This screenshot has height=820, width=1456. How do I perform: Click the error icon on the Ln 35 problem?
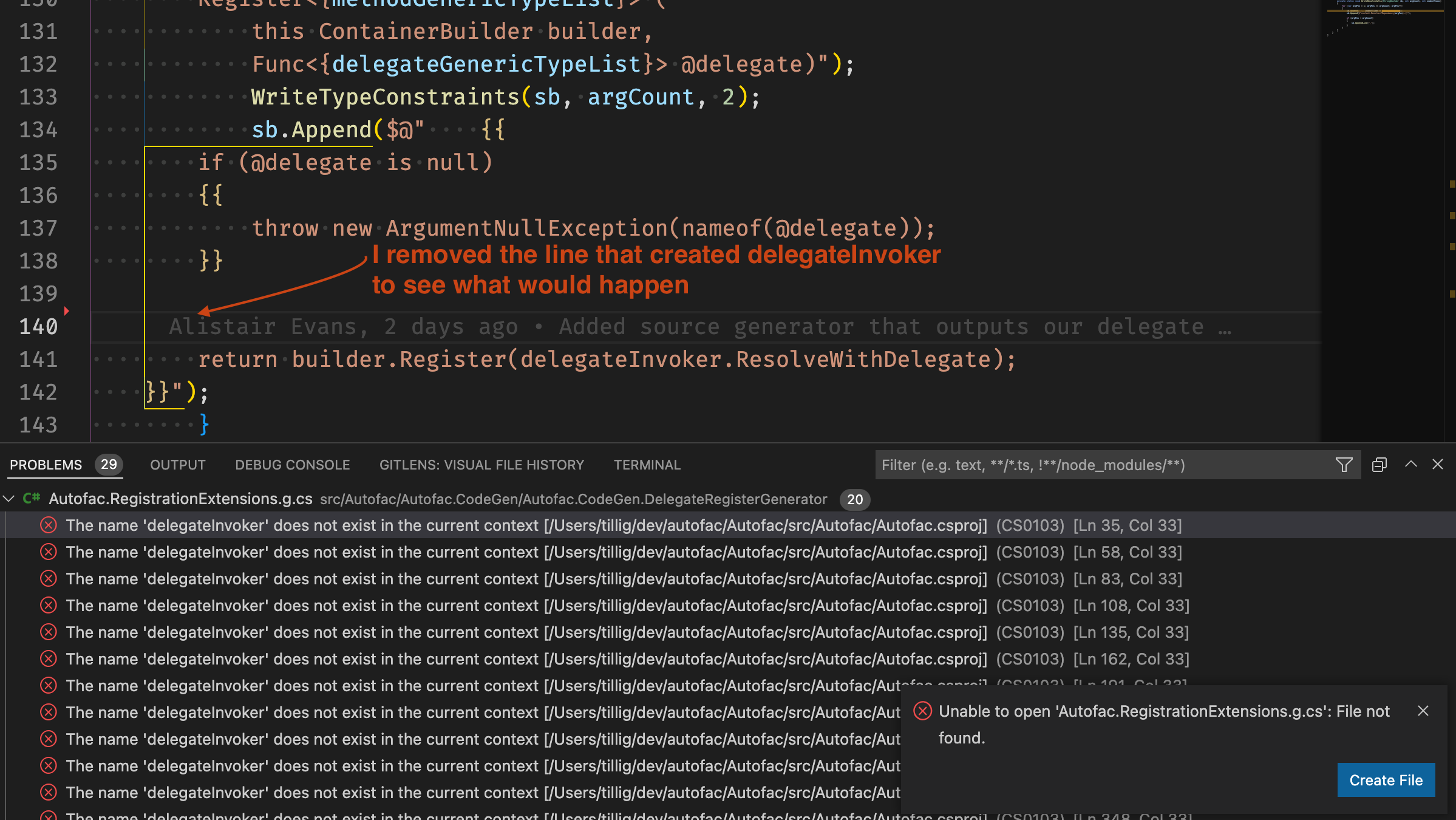click(49, 525)
